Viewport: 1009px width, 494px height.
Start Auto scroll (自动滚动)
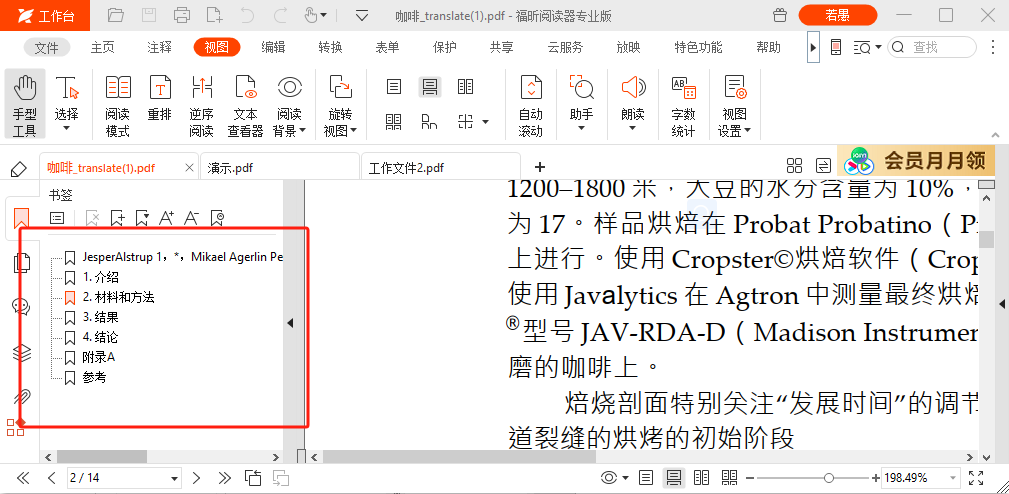[x=531, y=105]
